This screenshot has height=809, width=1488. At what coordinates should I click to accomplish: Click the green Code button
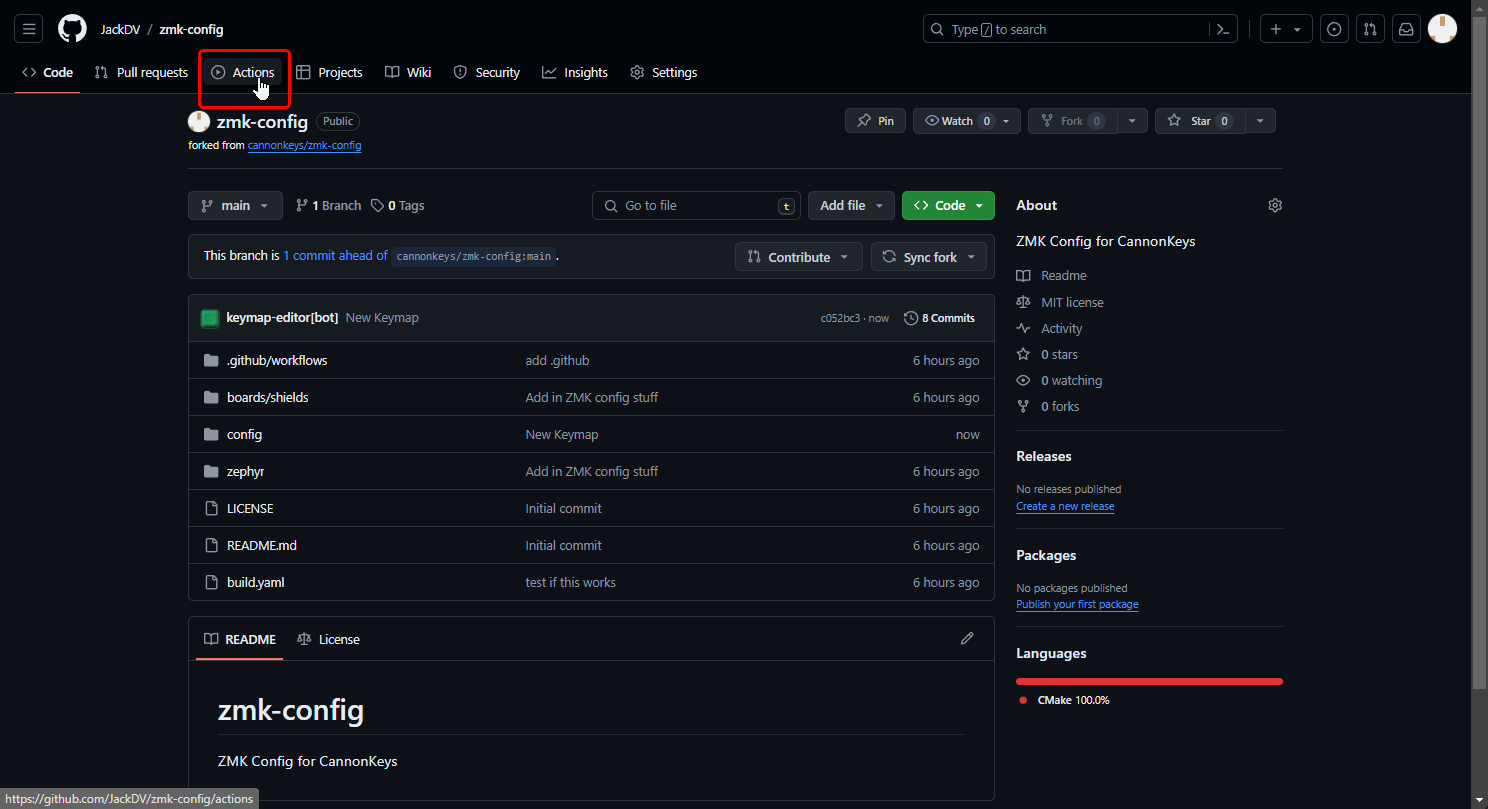(947, 205)
